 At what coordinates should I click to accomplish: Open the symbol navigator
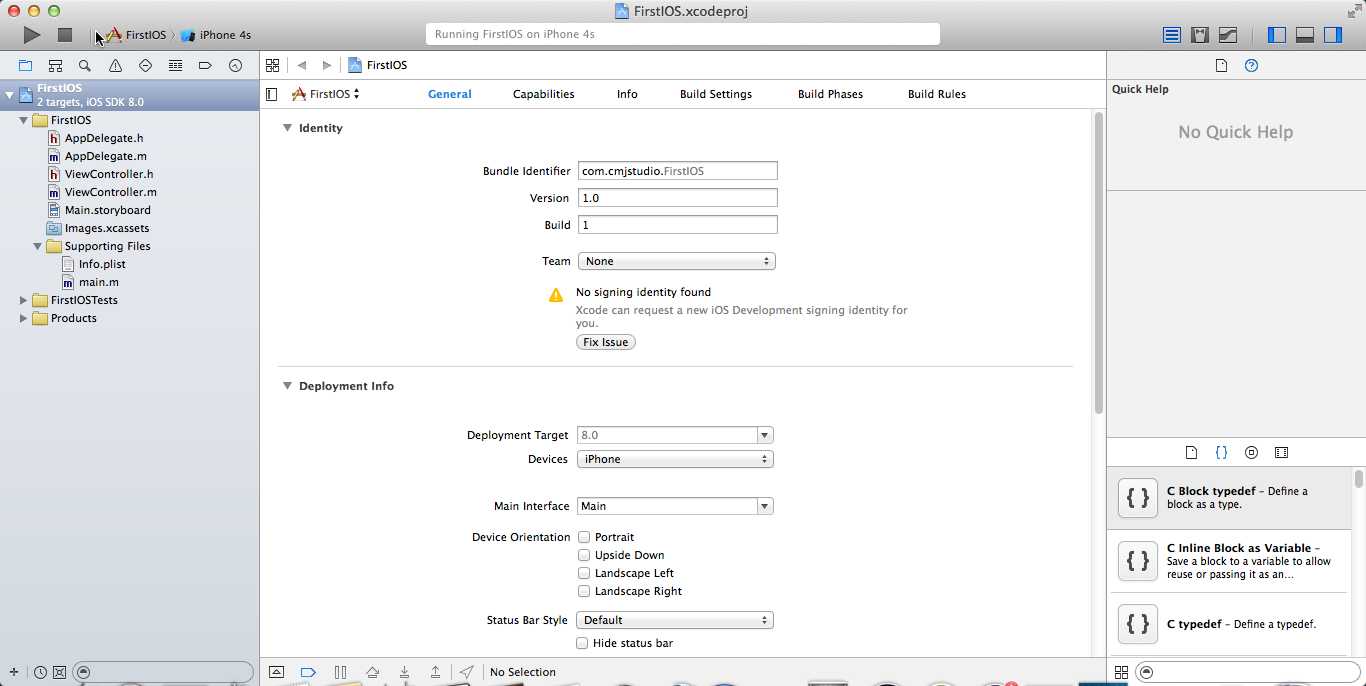coord(56,65)
